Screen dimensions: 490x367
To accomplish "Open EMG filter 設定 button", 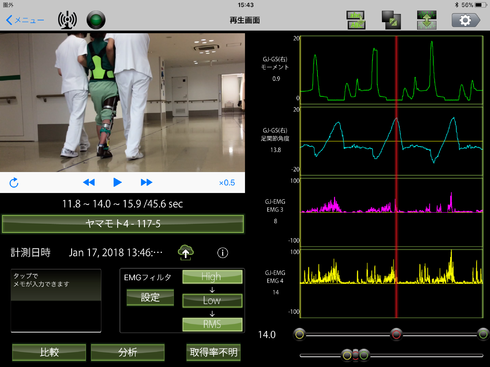I will coord(150,297).
